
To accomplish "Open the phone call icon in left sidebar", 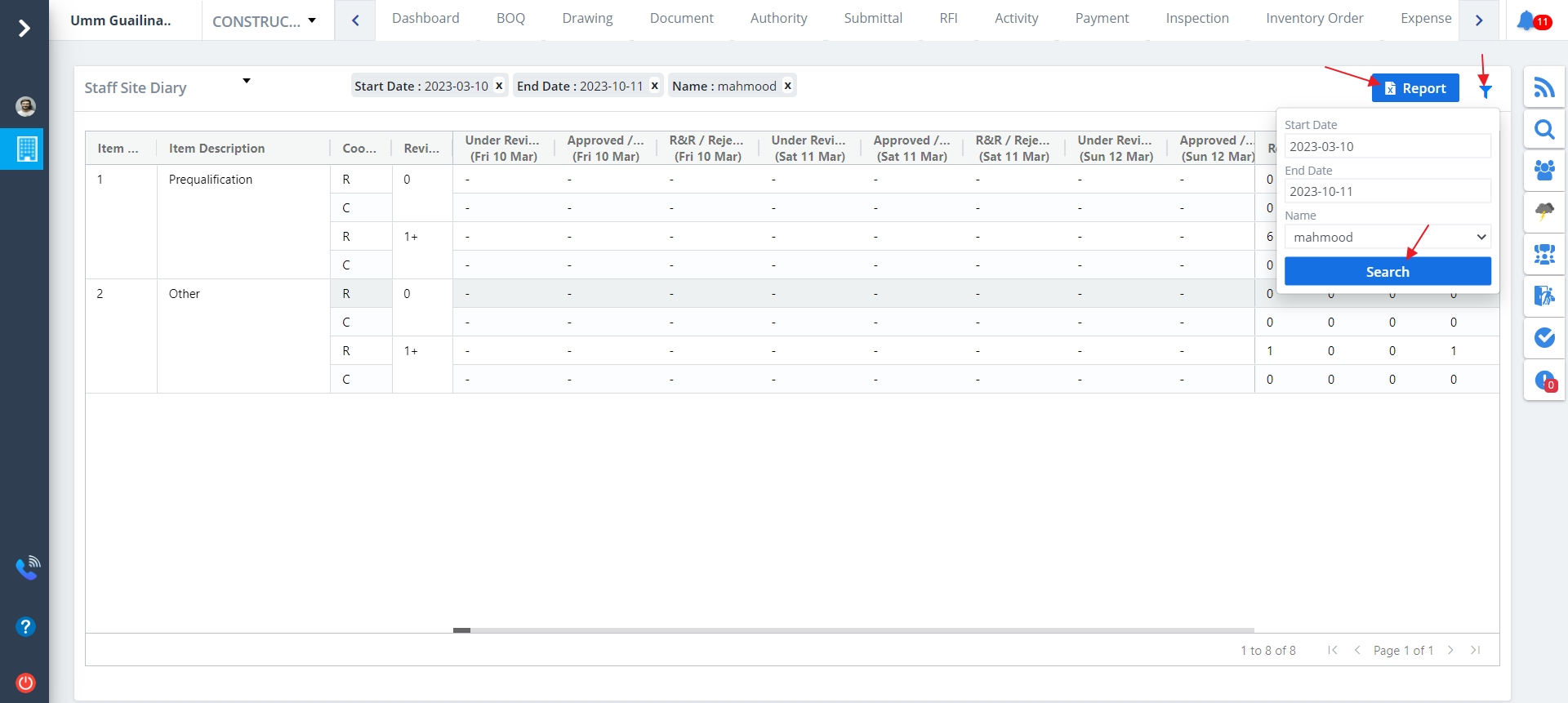I will click(x=27, y=567).
